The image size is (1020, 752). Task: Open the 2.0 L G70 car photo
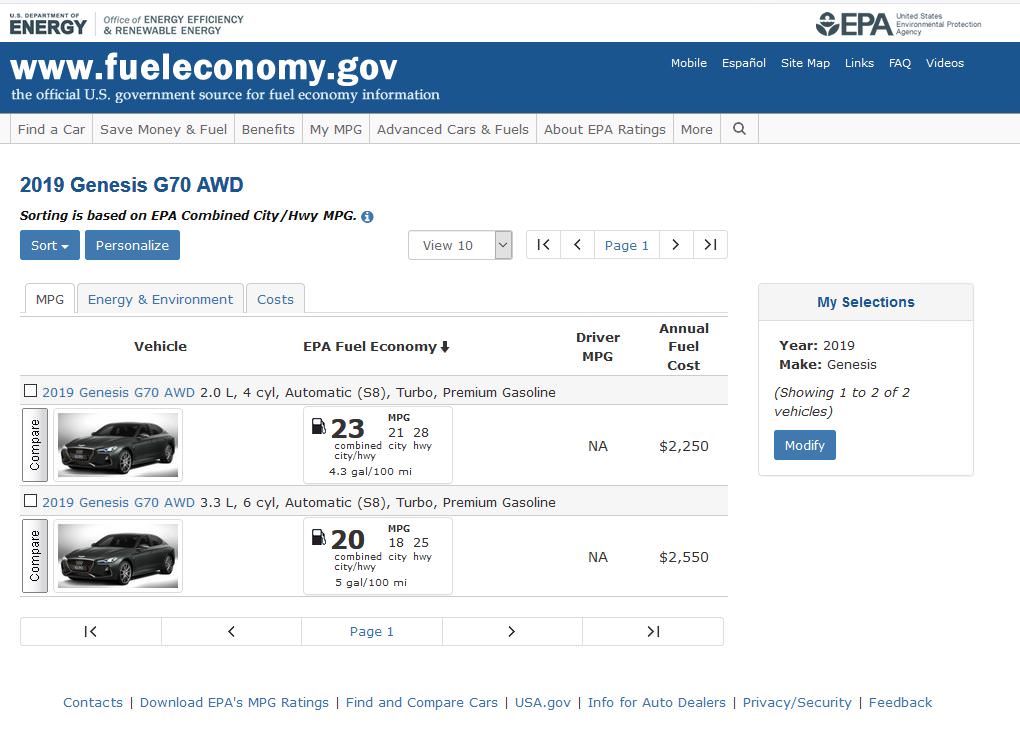point(118,445)
